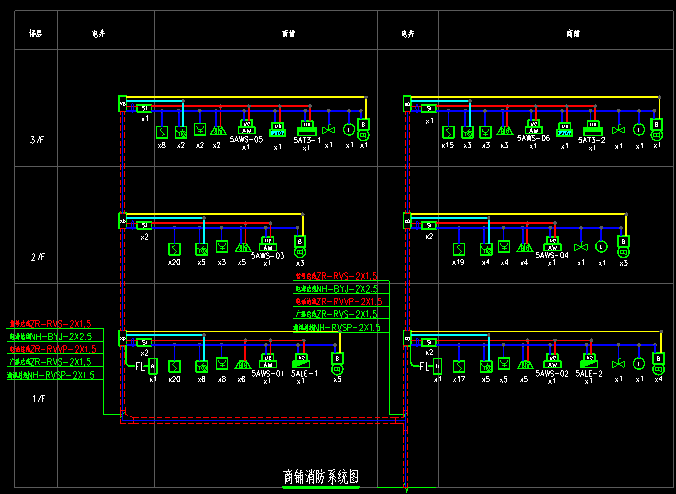Click the green NH-BYJ-2X2.5 label in center legend

(336, 289)
